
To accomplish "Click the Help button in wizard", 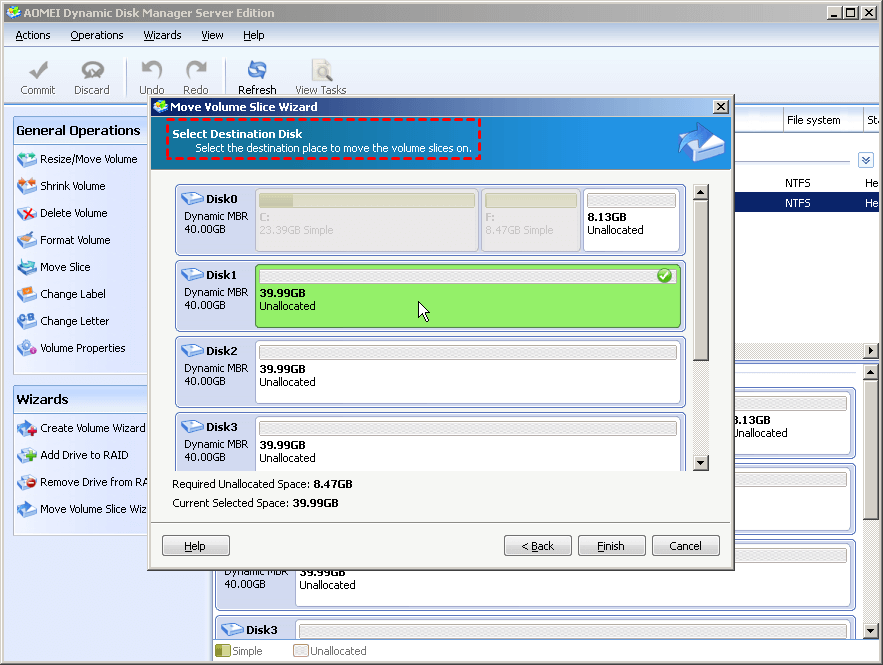I will tap(195, 546).
